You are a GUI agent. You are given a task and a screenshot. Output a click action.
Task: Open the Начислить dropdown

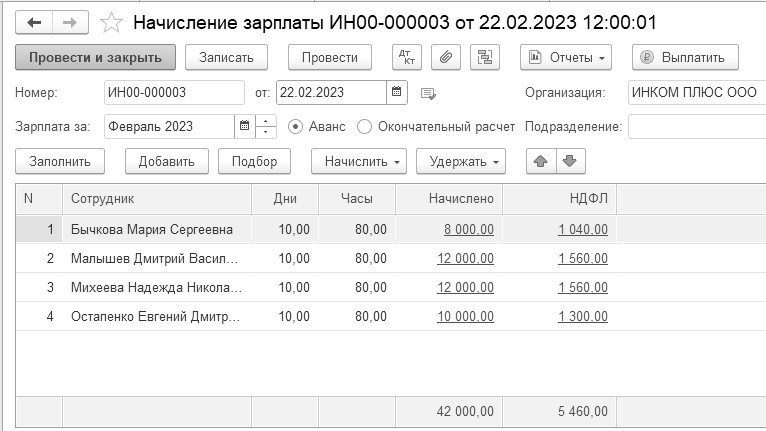pos(360,160)
